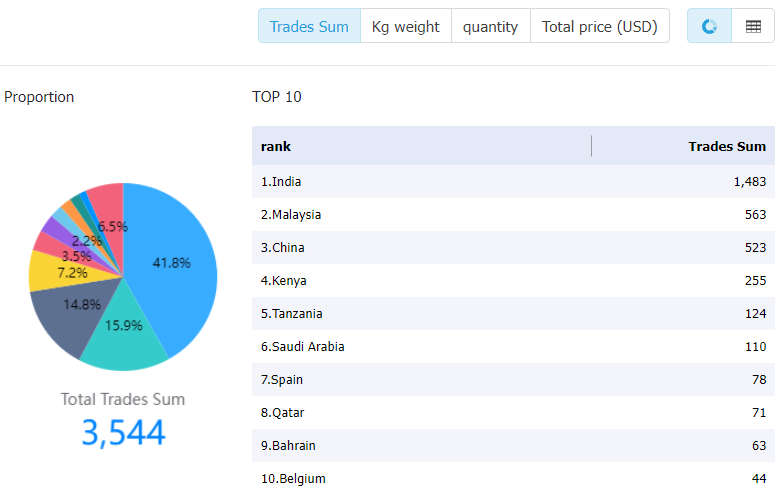Click the total 3,544 figure
783x504 pixels.
tap(123, 433)
